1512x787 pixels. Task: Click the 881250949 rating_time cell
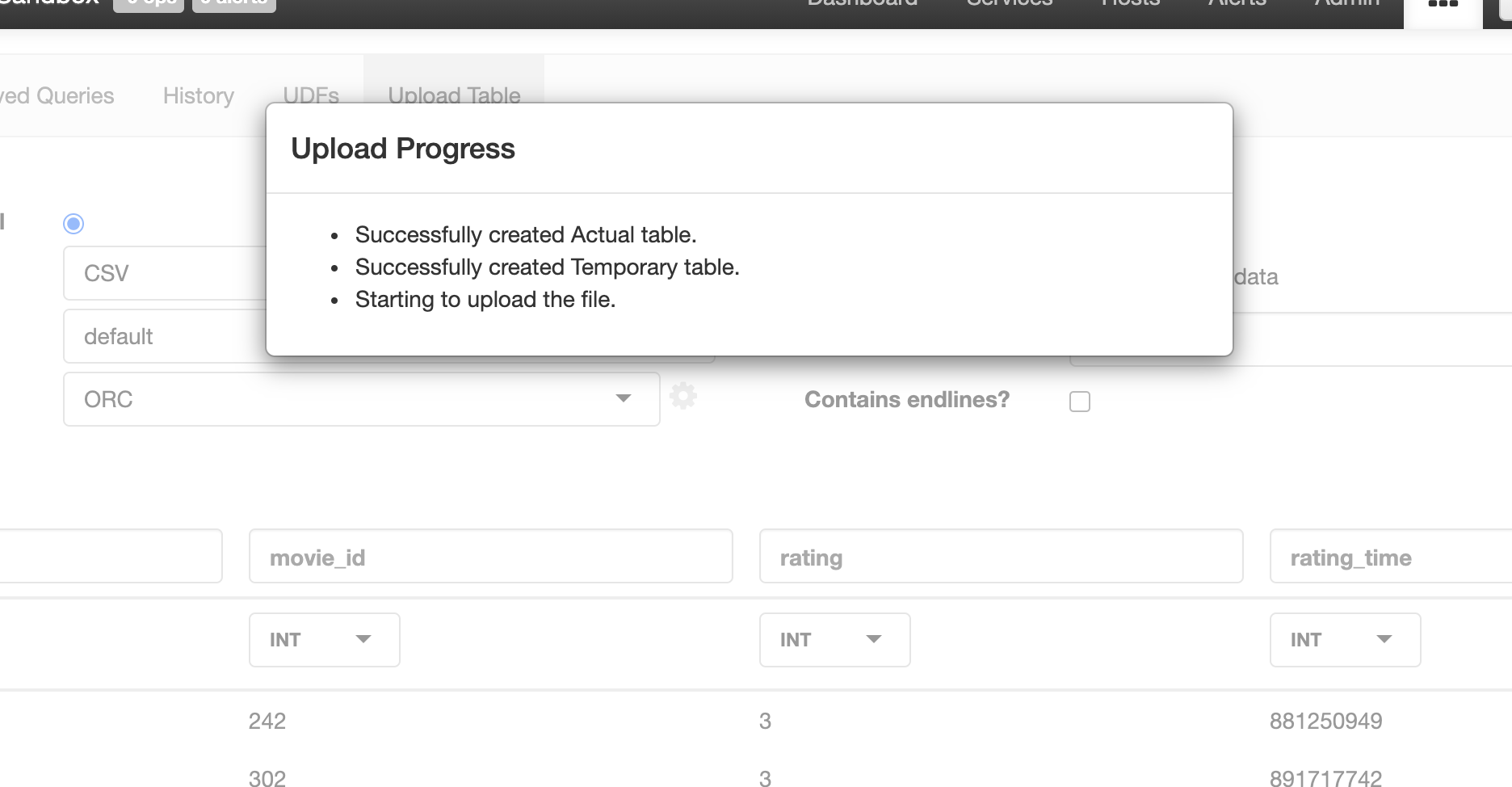[1326, 721]
